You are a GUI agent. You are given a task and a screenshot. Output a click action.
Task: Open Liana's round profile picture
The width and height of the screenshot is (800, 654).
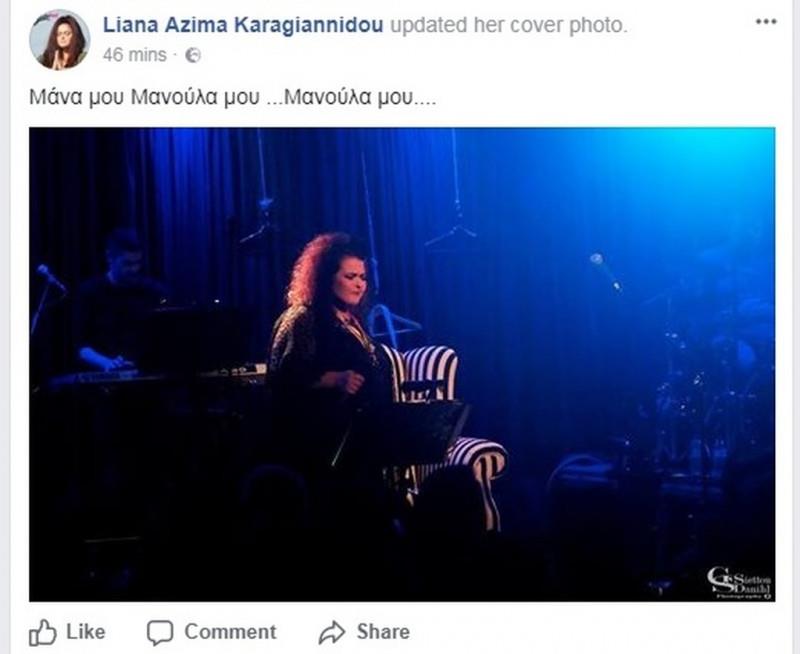pos(60,39)
